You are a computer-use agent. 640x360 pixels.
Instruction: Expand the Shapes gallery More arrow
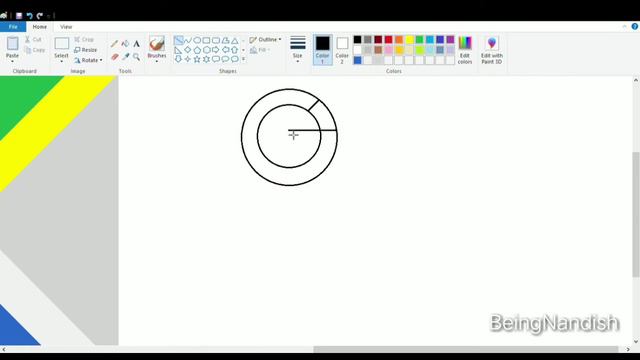click(x=244, y=59)
